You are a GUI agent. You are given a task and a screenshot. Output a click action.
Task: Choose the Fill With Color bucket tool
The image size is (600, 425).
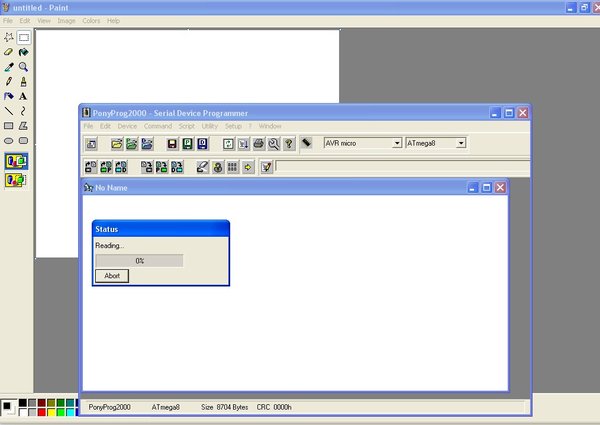[x=24, y=52]
